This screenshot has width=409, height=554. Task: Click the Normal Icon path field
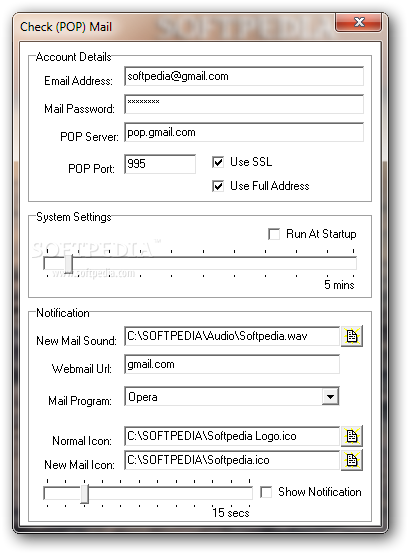[232, 436]
